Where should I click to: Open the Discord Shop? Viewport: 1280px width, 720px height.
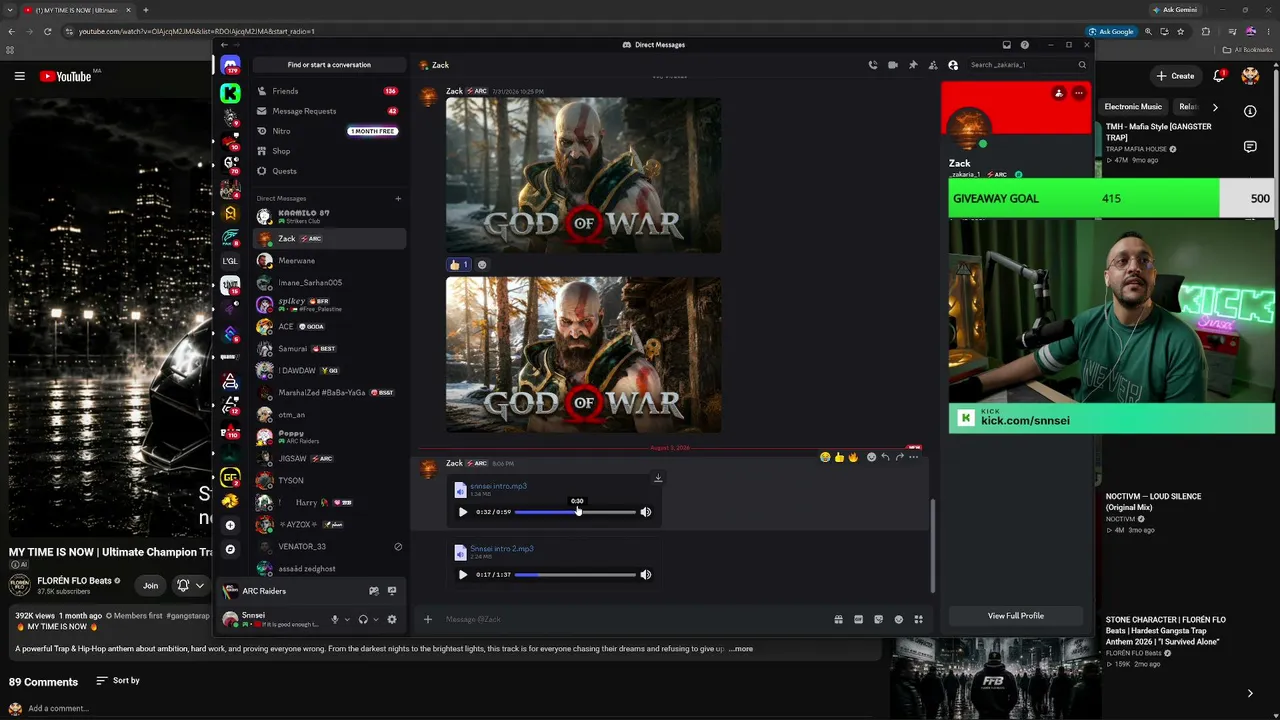tap(329, 151)
